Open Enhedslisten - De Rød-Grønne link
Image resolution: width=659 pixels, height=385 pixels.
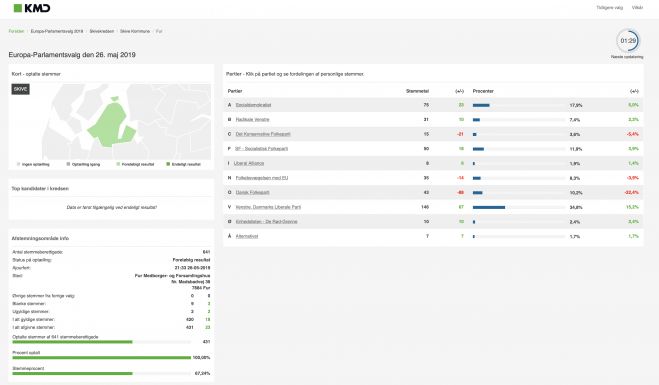(266, 222)
